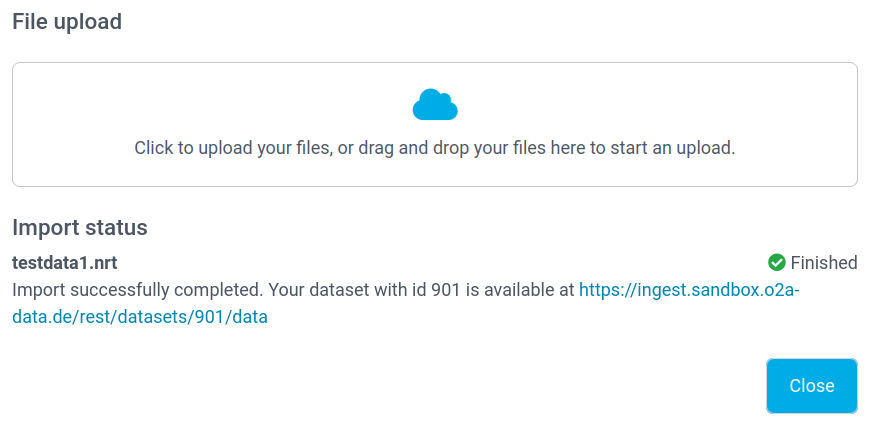Image resolution: width=872 pixels, height=438 pixels.
Task: Click the blue cloud upload icon
Action: pos(435,104)
